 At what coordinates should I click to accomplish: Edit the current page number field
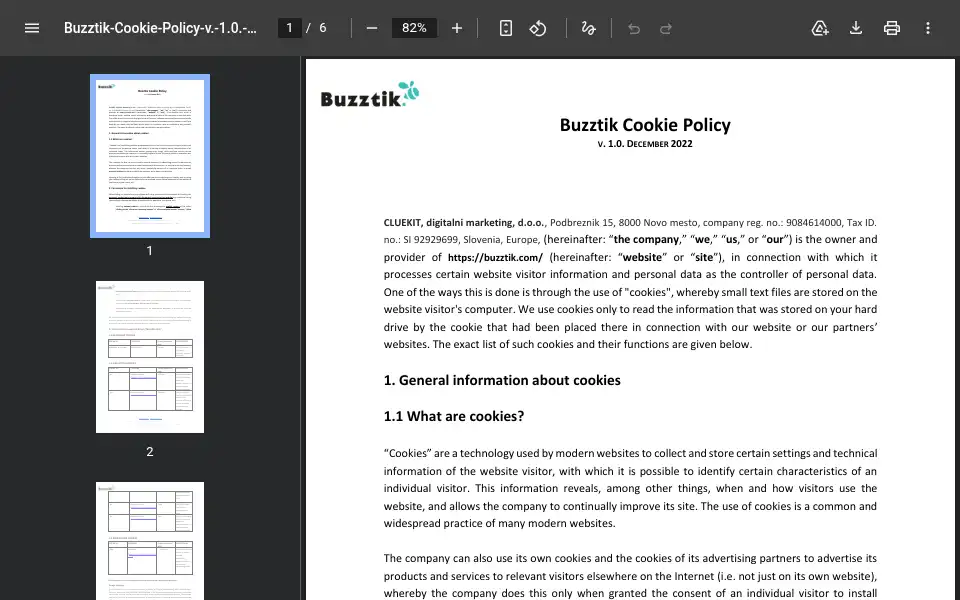[290, 28]
